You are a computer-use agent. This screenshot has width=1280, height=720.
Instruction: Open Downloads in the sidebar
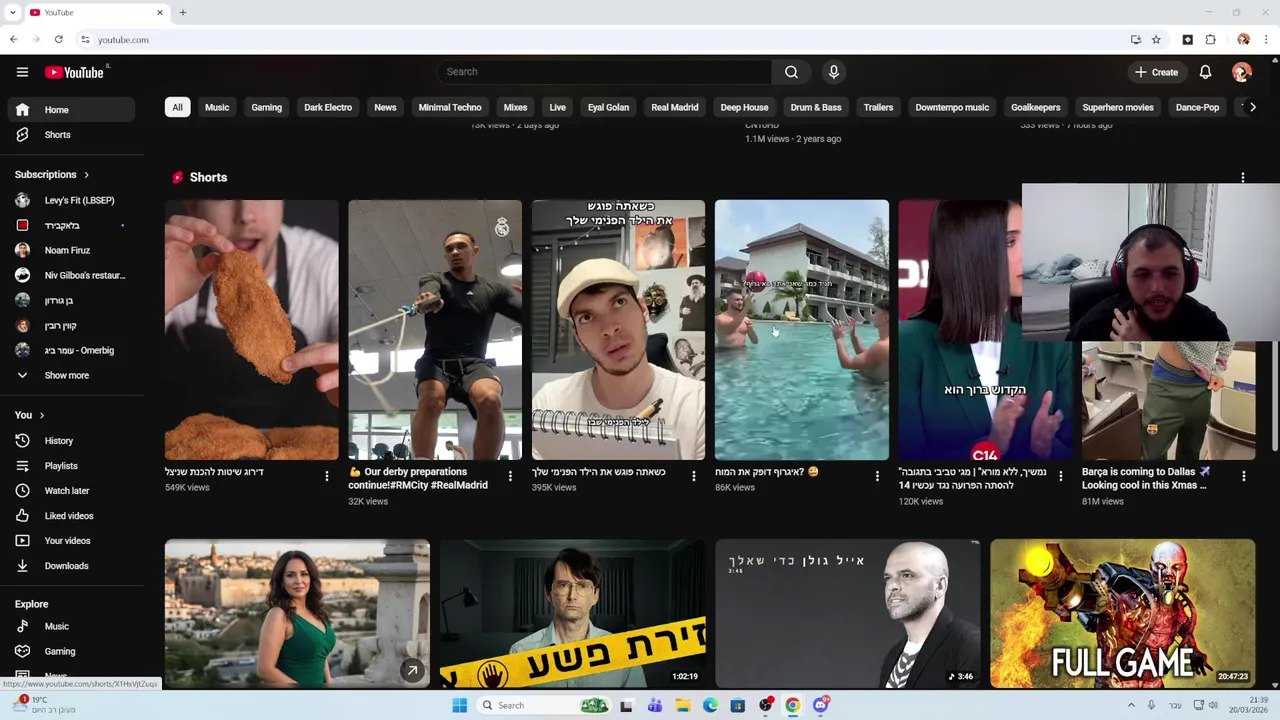click(x=69, y=566)
